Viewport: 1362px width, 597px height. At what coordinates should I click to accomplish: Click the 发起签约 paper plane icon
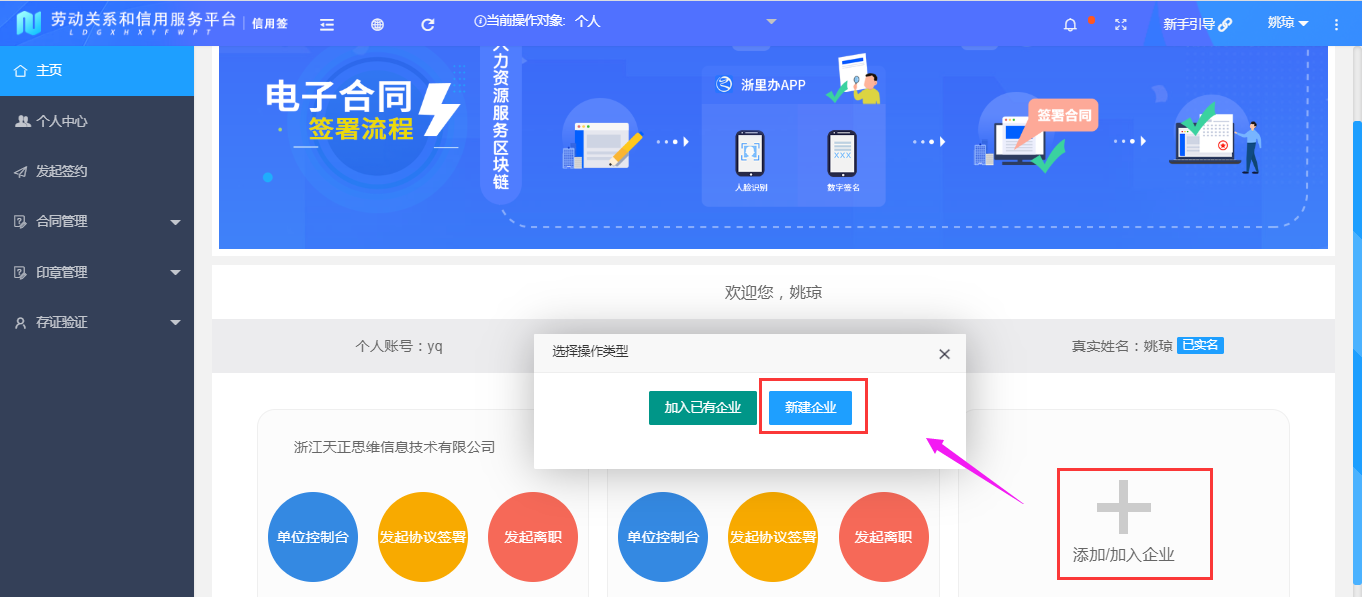[21, 171]
